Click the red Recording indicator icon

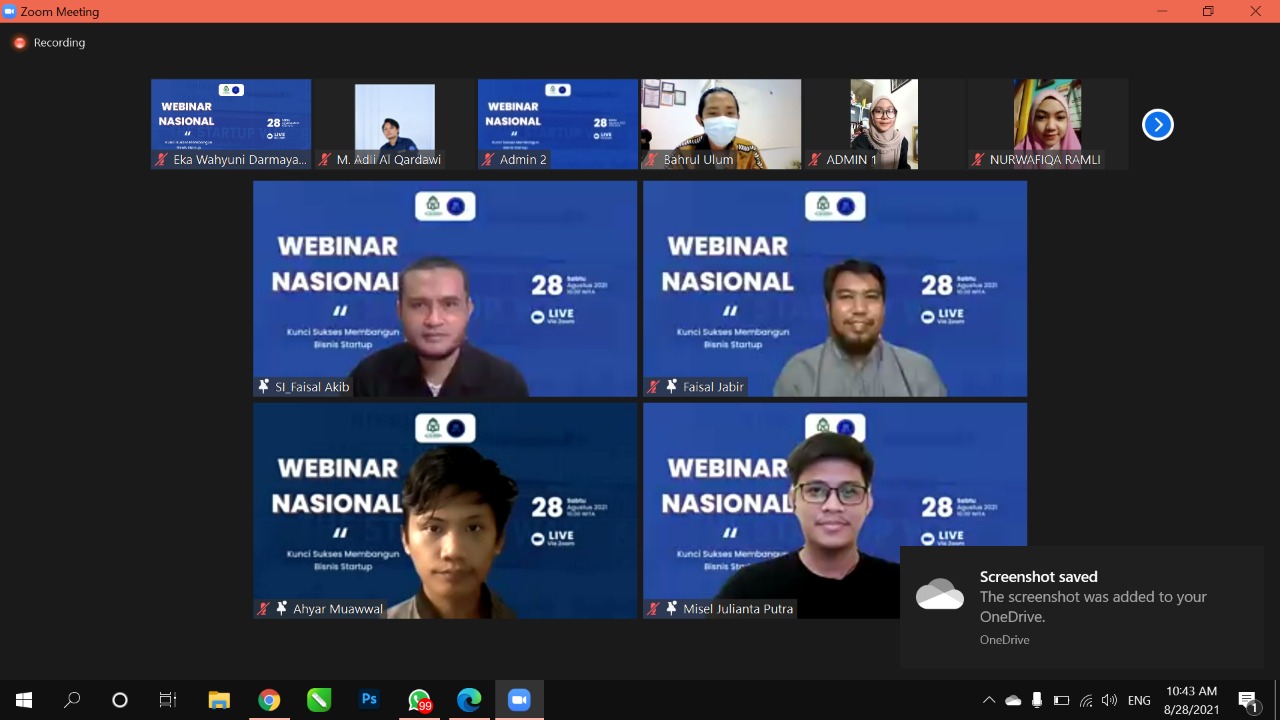19,43
